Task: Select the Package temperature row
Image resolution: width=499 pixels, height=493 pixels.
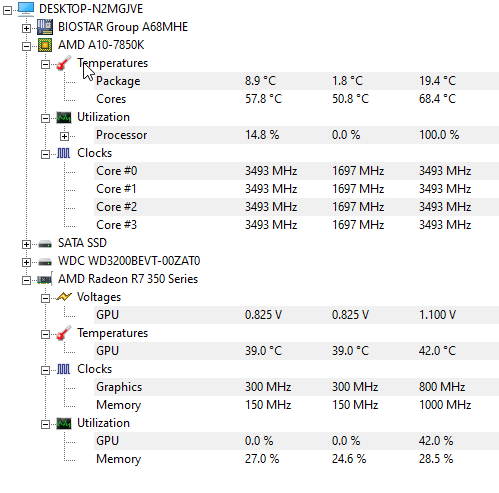Action: coord(296,81)
